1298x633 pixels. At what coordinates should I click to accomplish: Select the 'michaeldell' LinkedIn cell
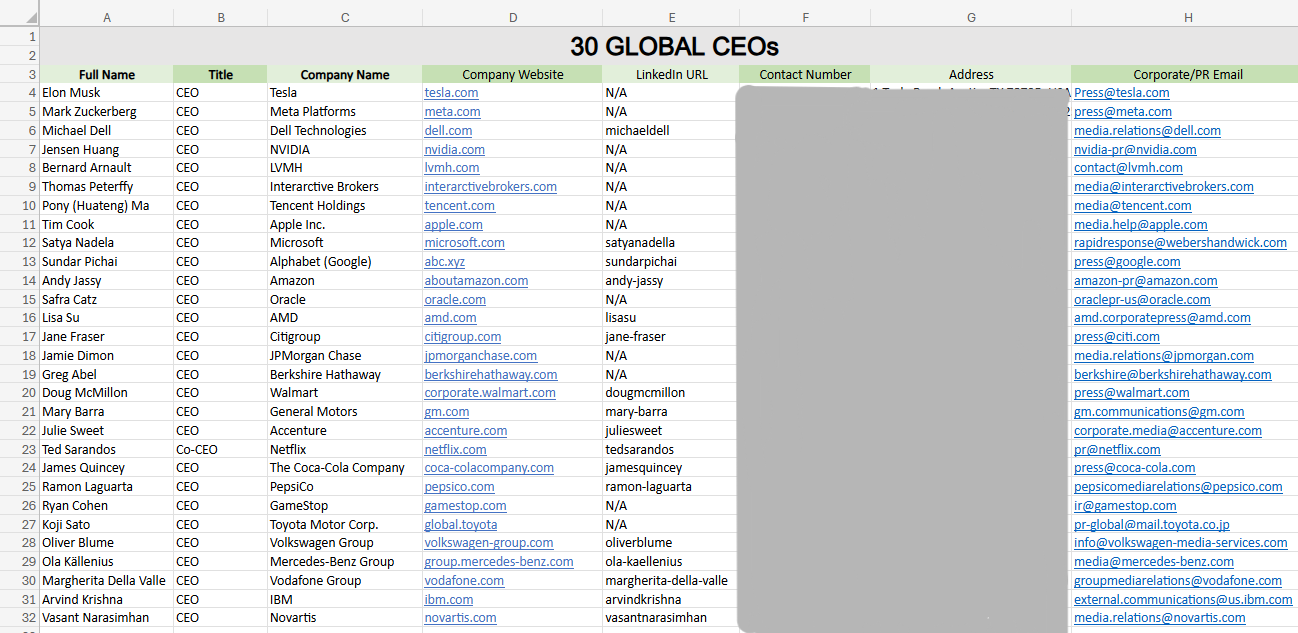(671, 130)
